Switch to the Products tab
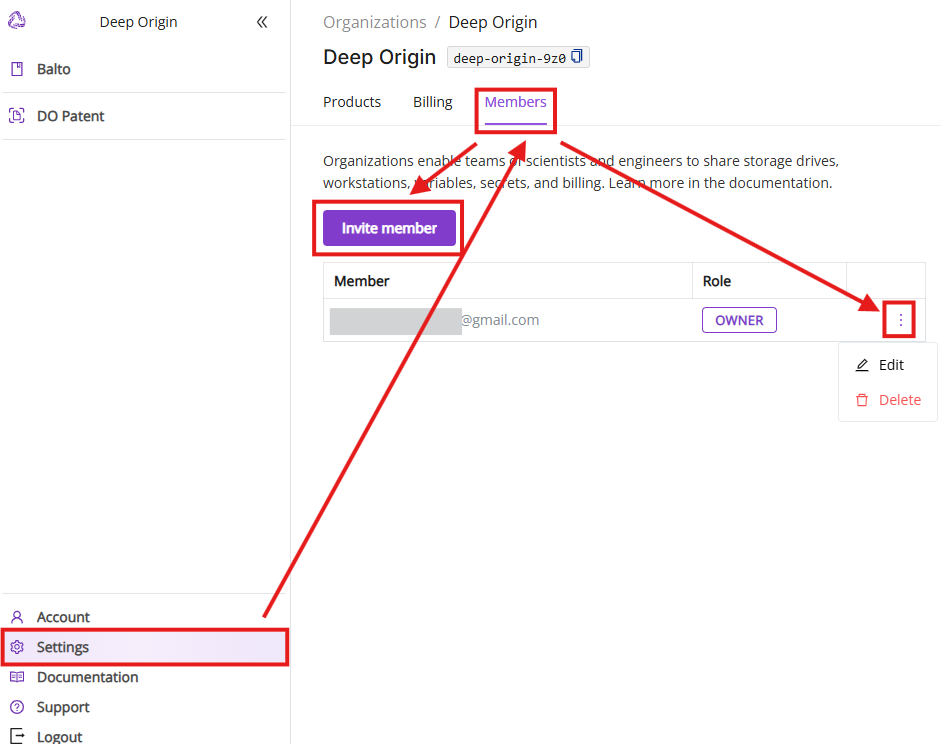 (x=352, y=102)
